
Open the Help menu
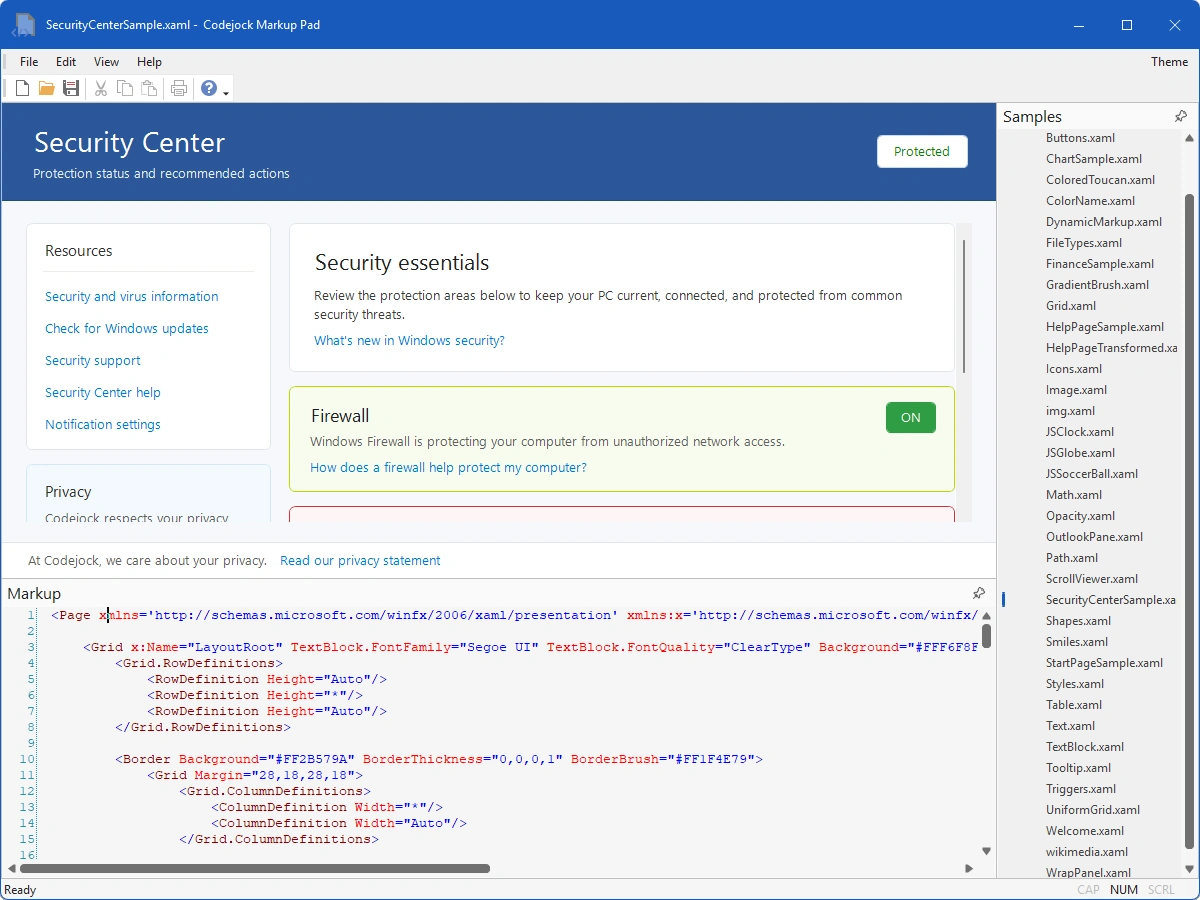click(149, 62)
